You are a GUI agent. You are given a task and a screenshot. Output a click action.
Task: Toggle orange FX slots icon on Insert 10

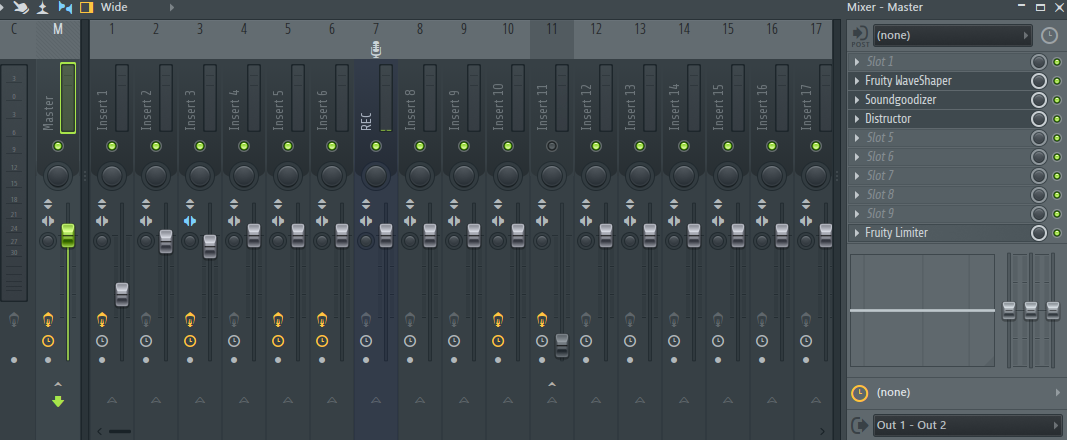coord(497,318)
